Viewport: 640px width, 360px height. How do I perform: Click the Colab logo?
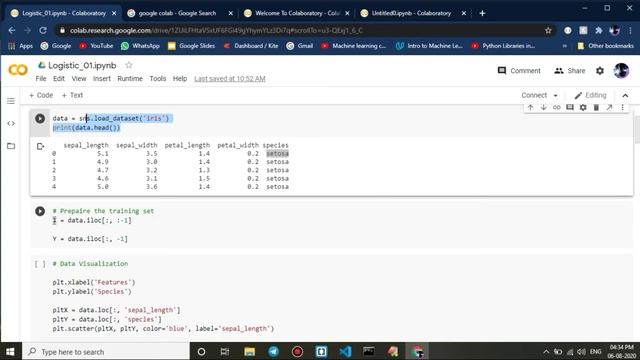click(18, 70)
